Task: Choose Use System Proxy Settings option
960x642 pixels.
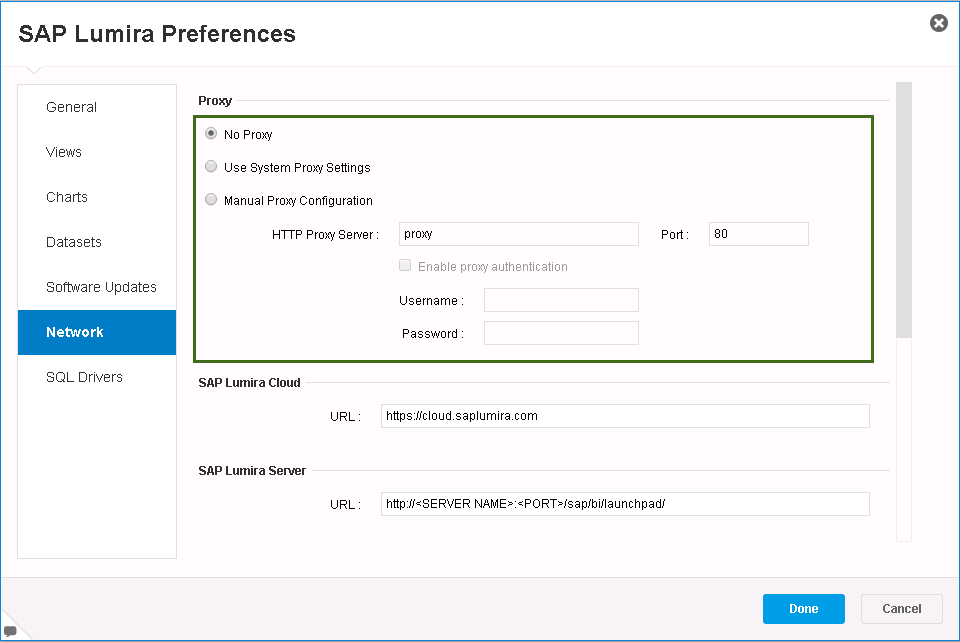Action: 211,166
